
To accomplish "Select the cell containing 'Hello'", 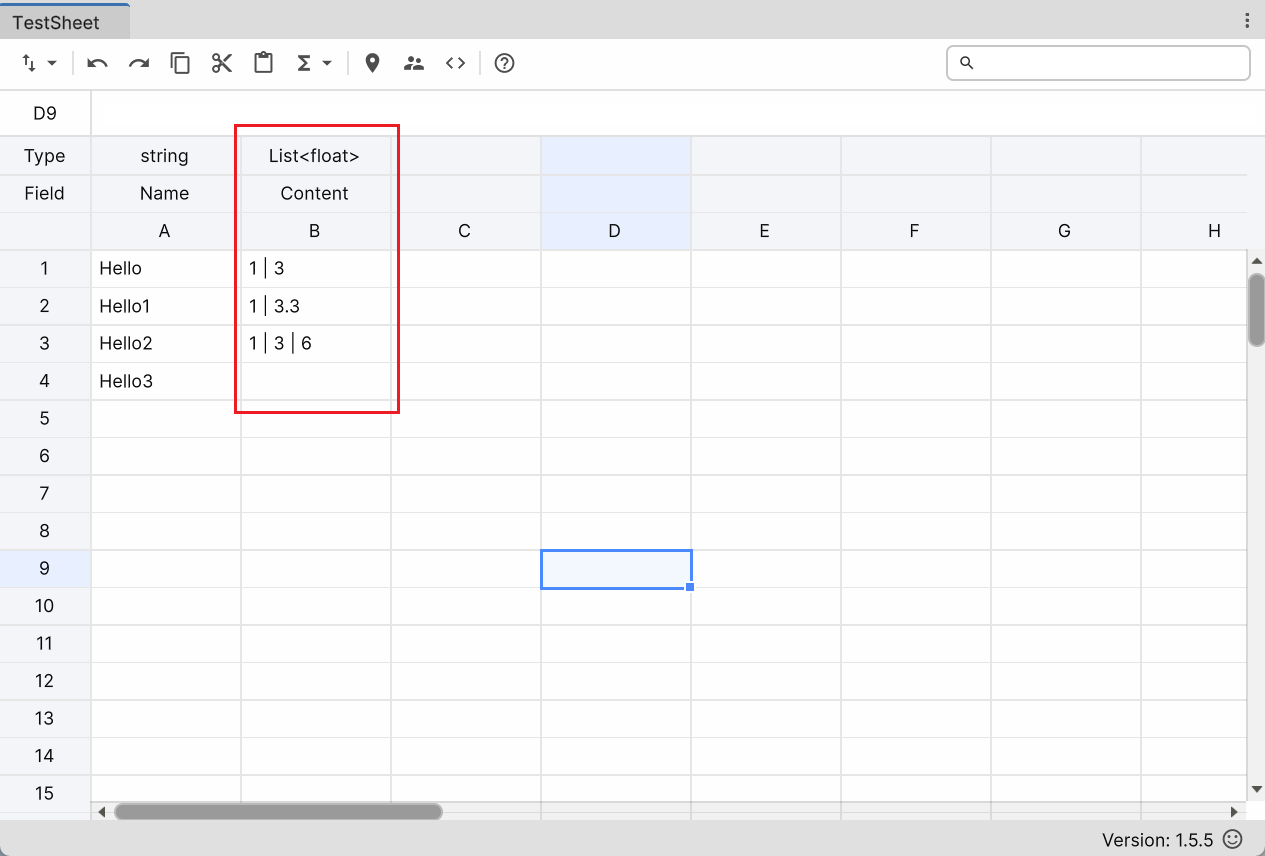I will (165, 268).
